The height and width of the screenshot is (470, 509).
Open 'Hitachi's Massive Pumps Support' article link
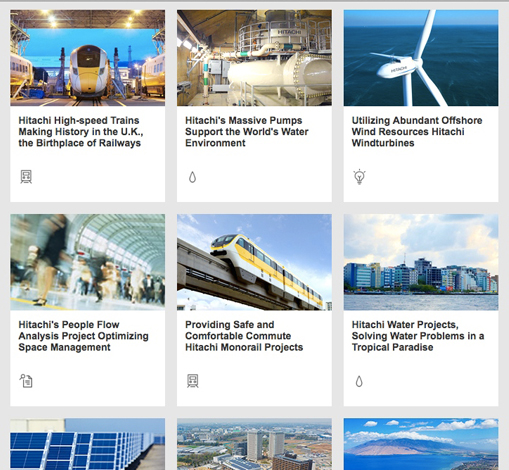click(247, 132)
